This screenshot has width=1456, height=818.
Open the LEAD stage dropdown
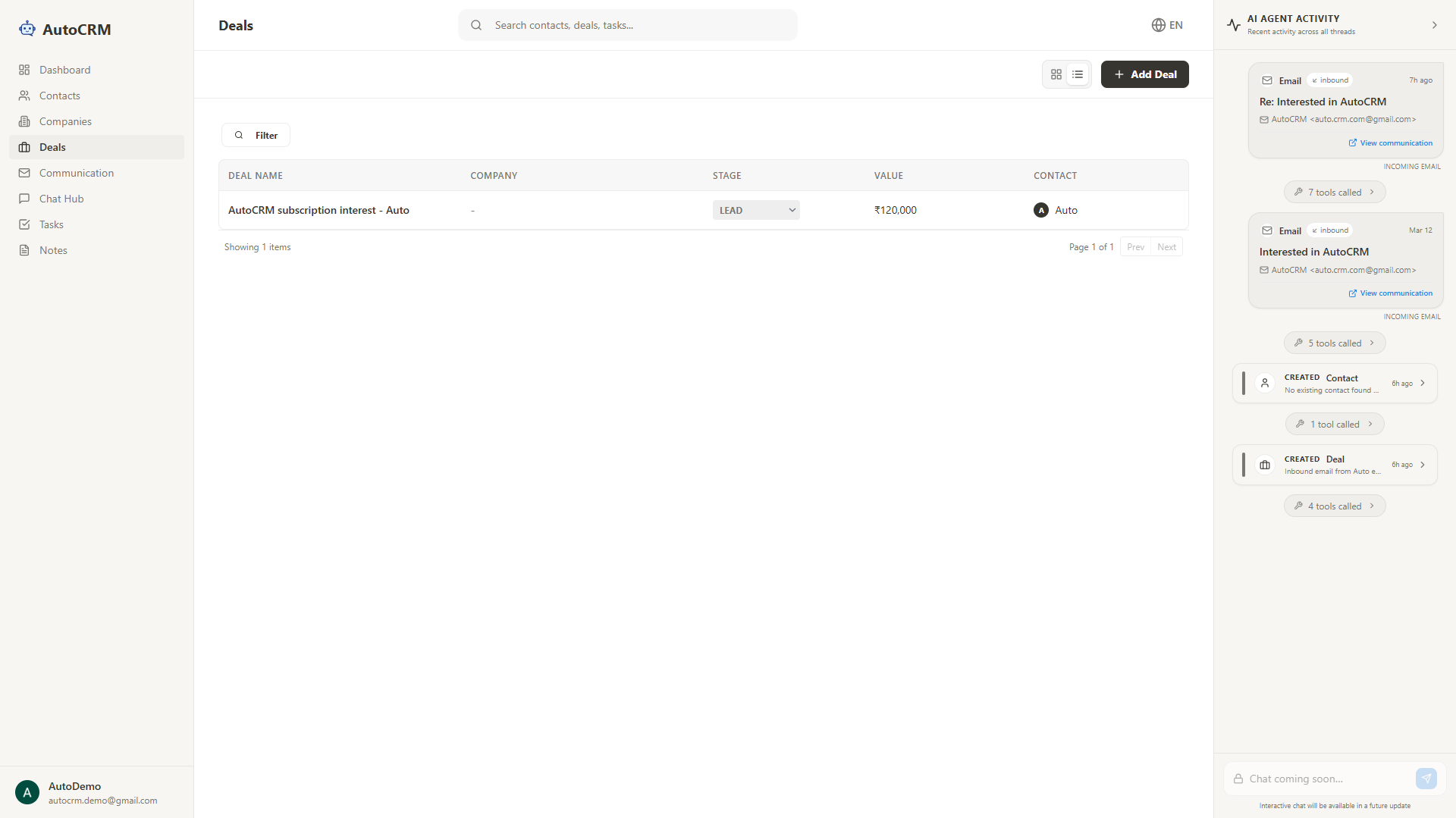tap(756, 210)
